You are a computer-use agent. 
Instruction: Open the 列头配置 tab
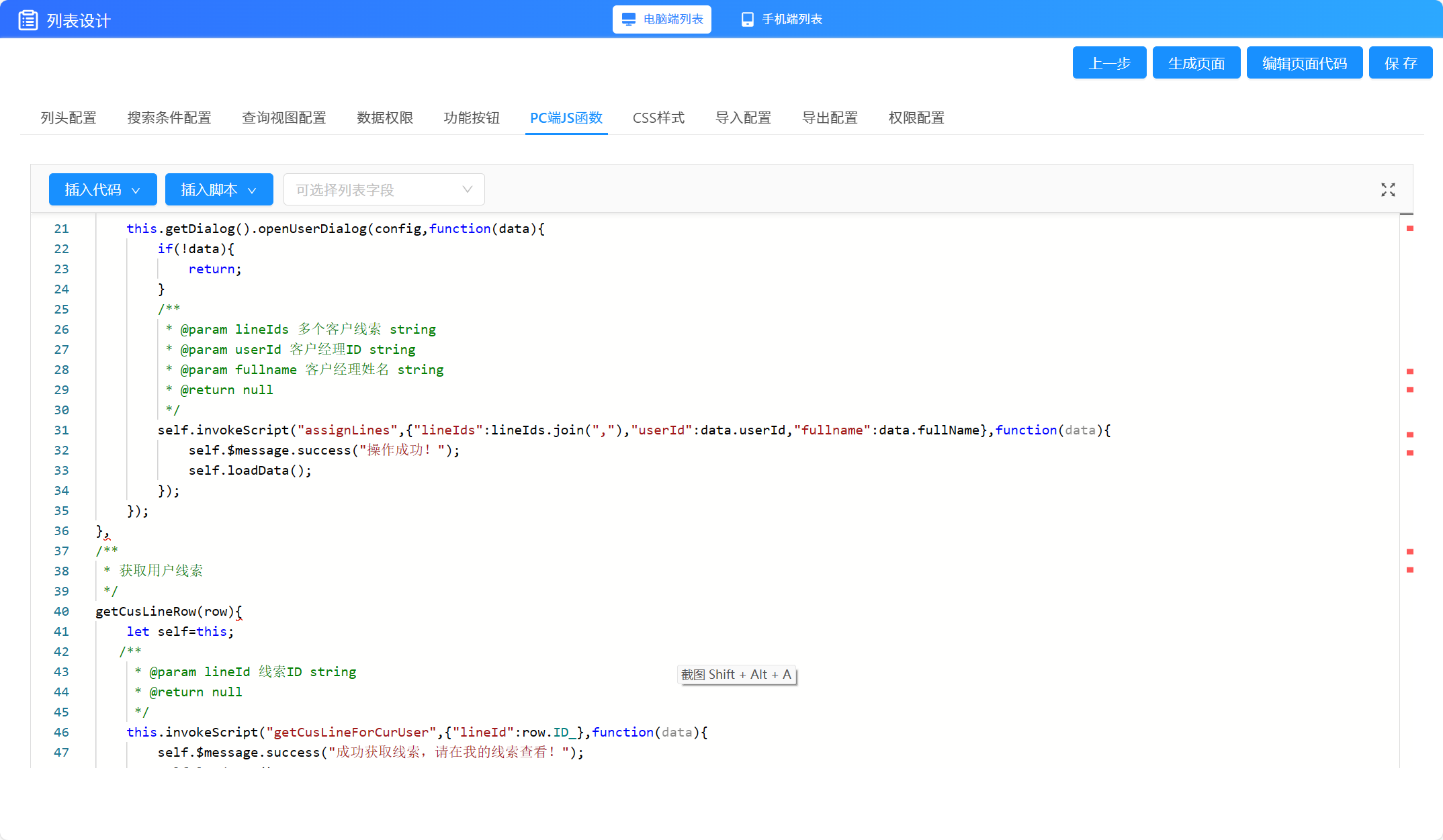click(x=69, y=118)
